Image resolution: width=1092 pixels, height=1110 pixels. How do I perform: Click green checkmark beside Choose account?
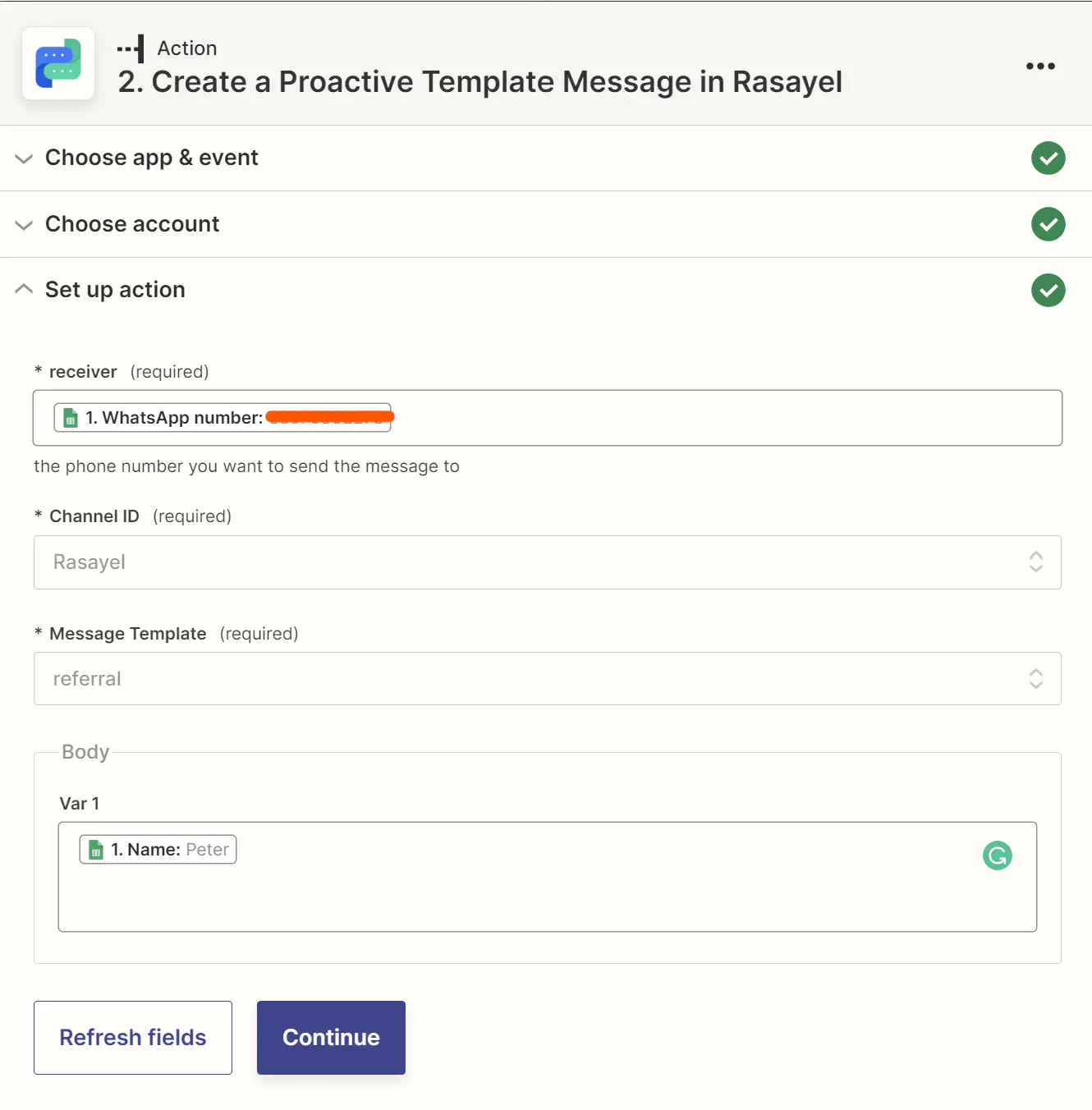point(1048,224)
